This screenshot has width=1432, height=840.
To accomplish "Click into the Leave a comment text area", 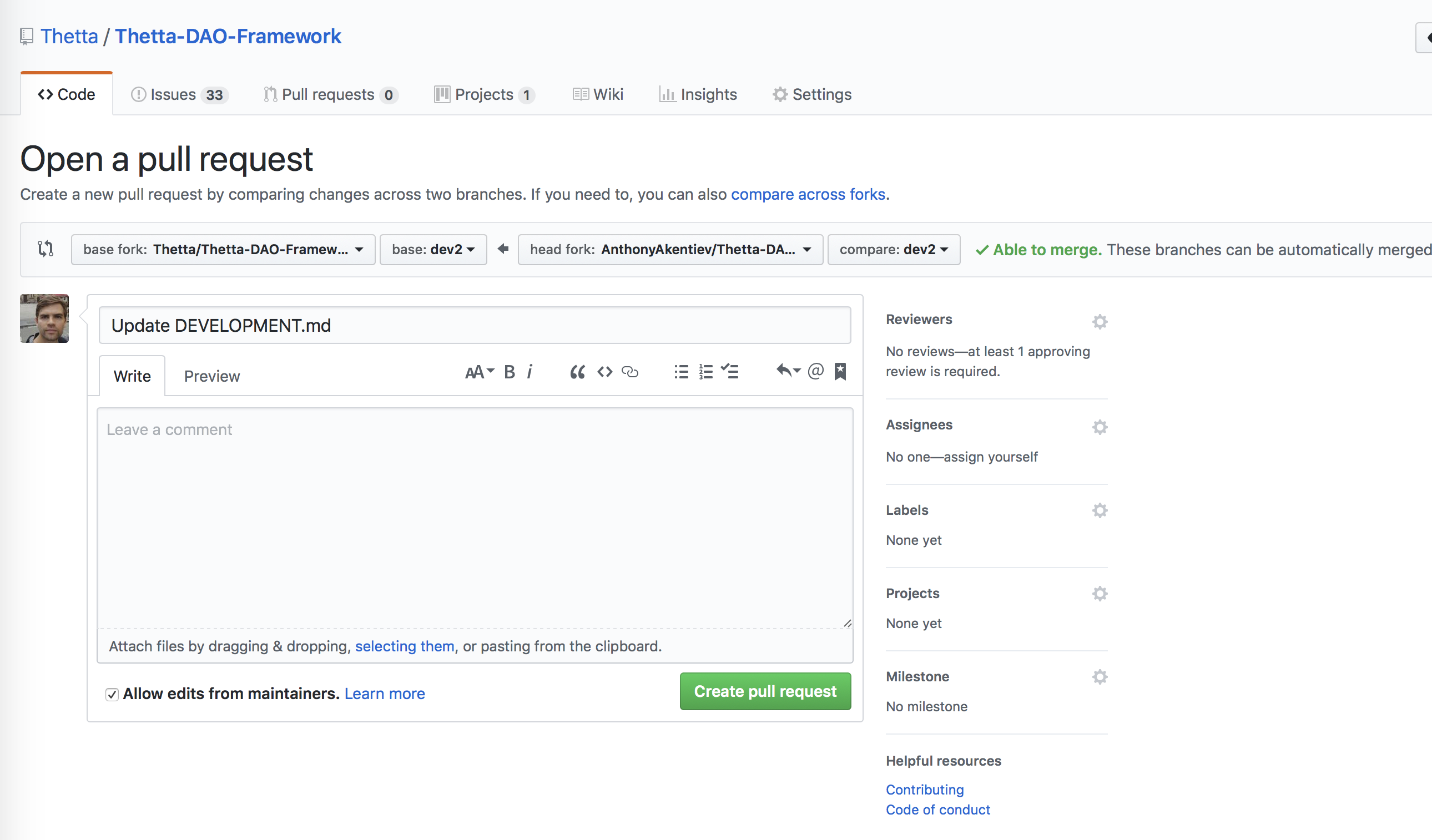I will pyautogui.click(x=475, y=518).
